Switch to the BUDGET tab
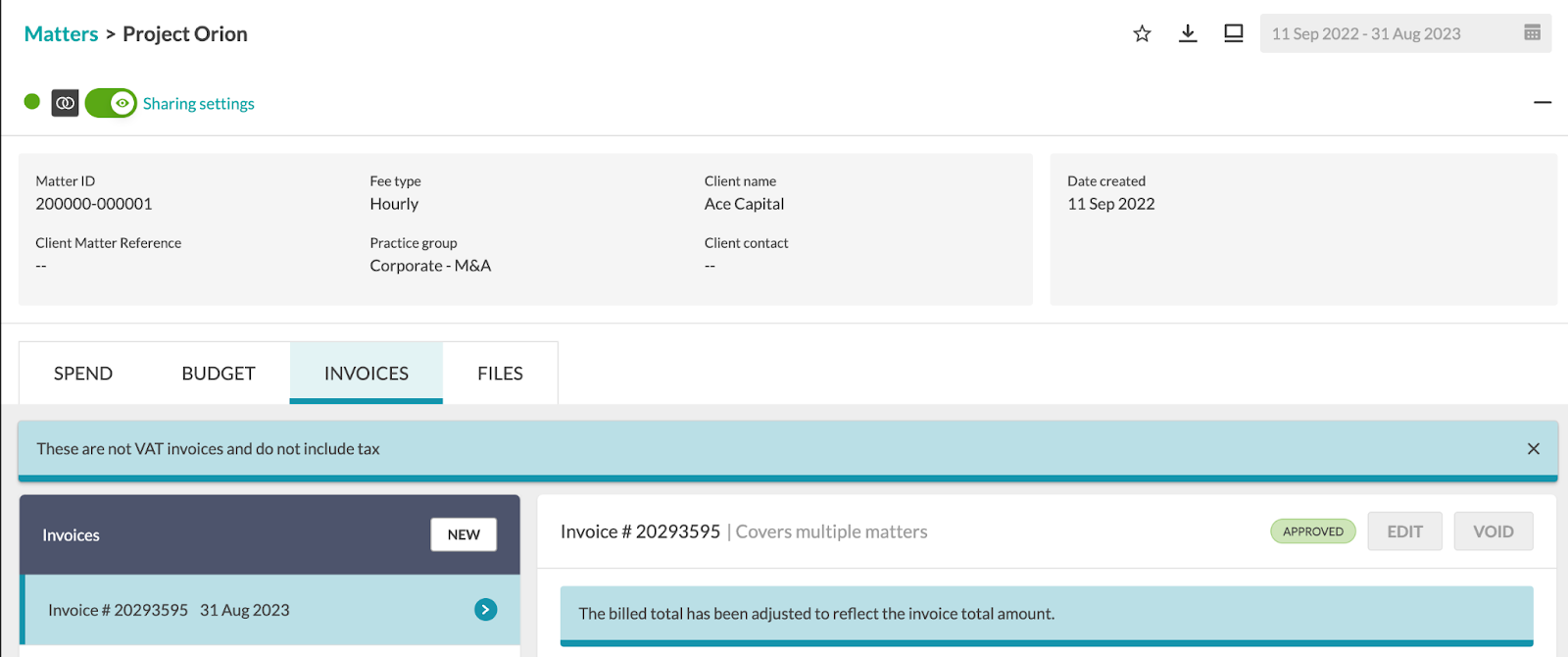Screen dimensions: 1568x657 219,374
